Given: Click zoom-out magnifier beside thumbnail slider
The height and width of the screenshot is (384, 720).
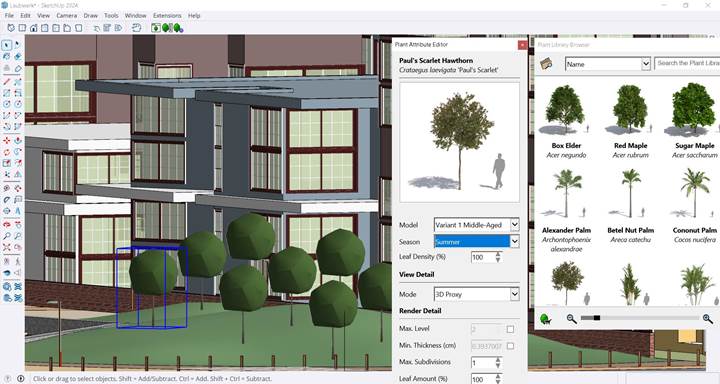Looking at the screenshot, I should click(572, 318).
